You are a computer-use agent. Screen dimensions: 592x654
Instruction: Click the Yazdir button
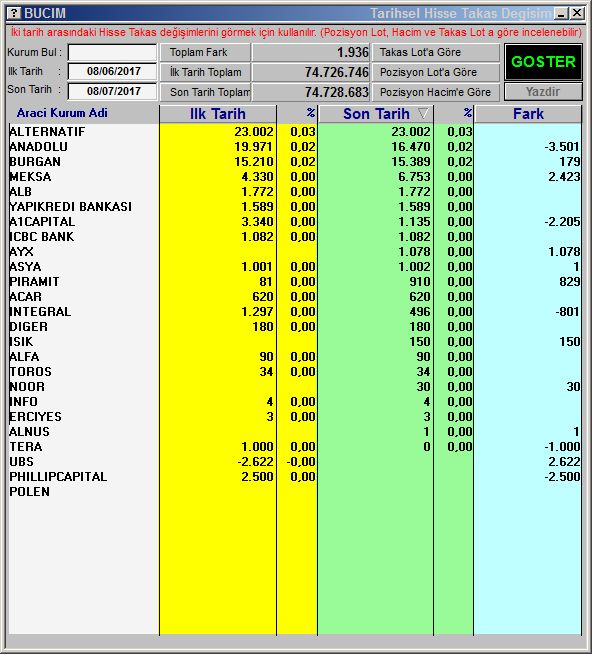[x=543, y=92]
